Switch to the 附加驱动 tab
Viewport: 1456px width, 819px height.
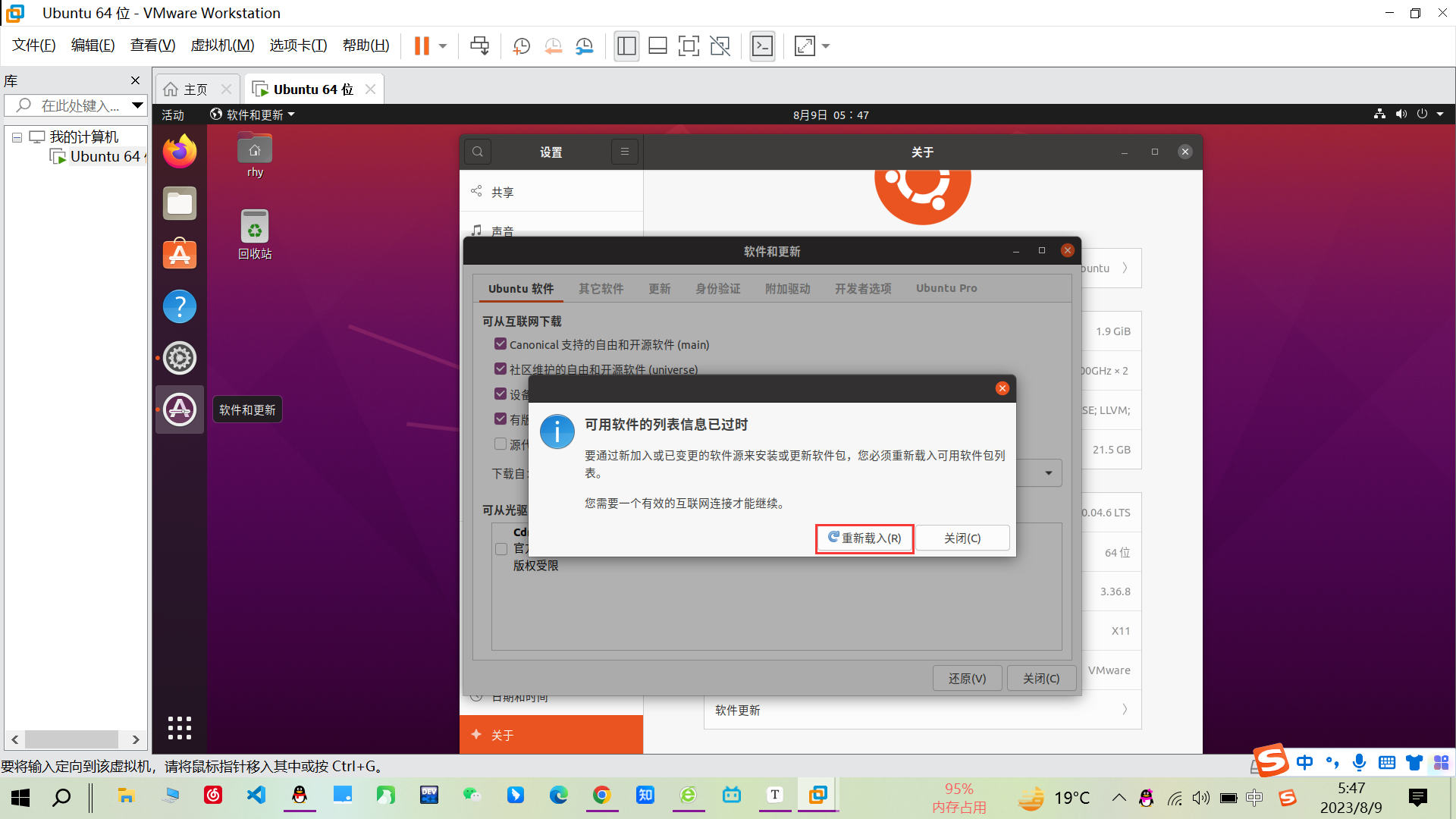coord(787,288)
